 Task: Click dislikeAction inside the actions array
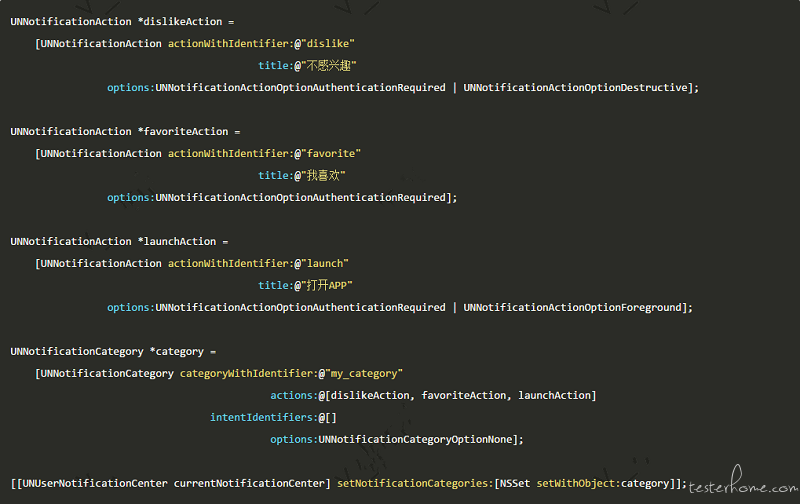click(370, 395)
